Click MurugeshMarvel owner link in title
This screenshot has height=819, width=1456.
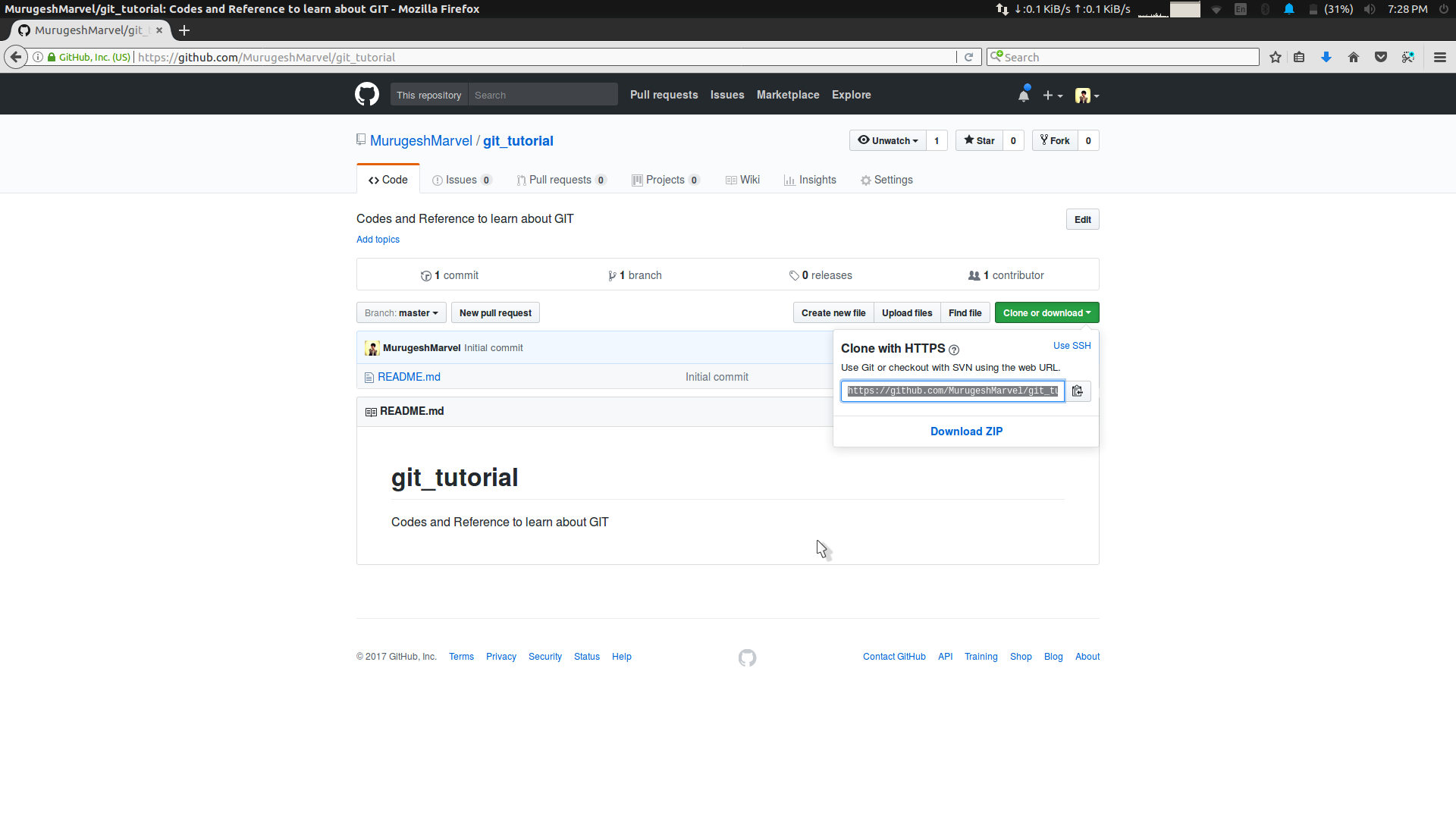click(x=421, y=141)
